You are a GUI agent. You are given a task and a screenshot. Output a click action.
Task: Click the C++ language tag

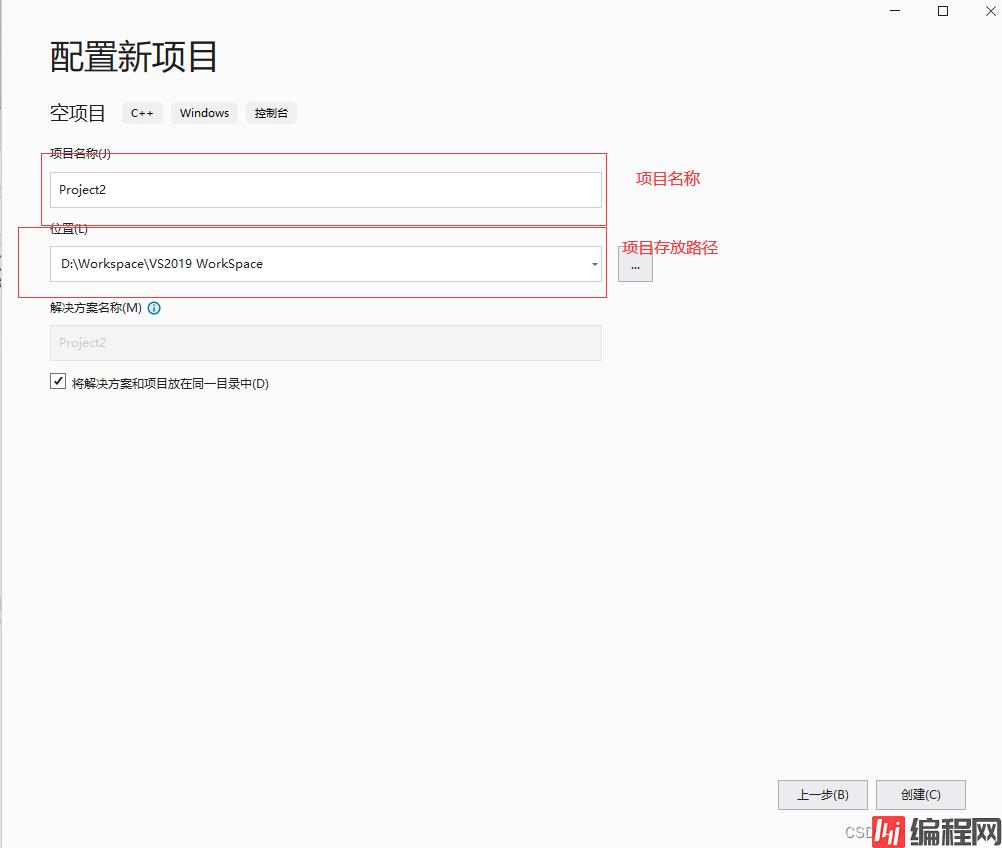tap(141, 113)
